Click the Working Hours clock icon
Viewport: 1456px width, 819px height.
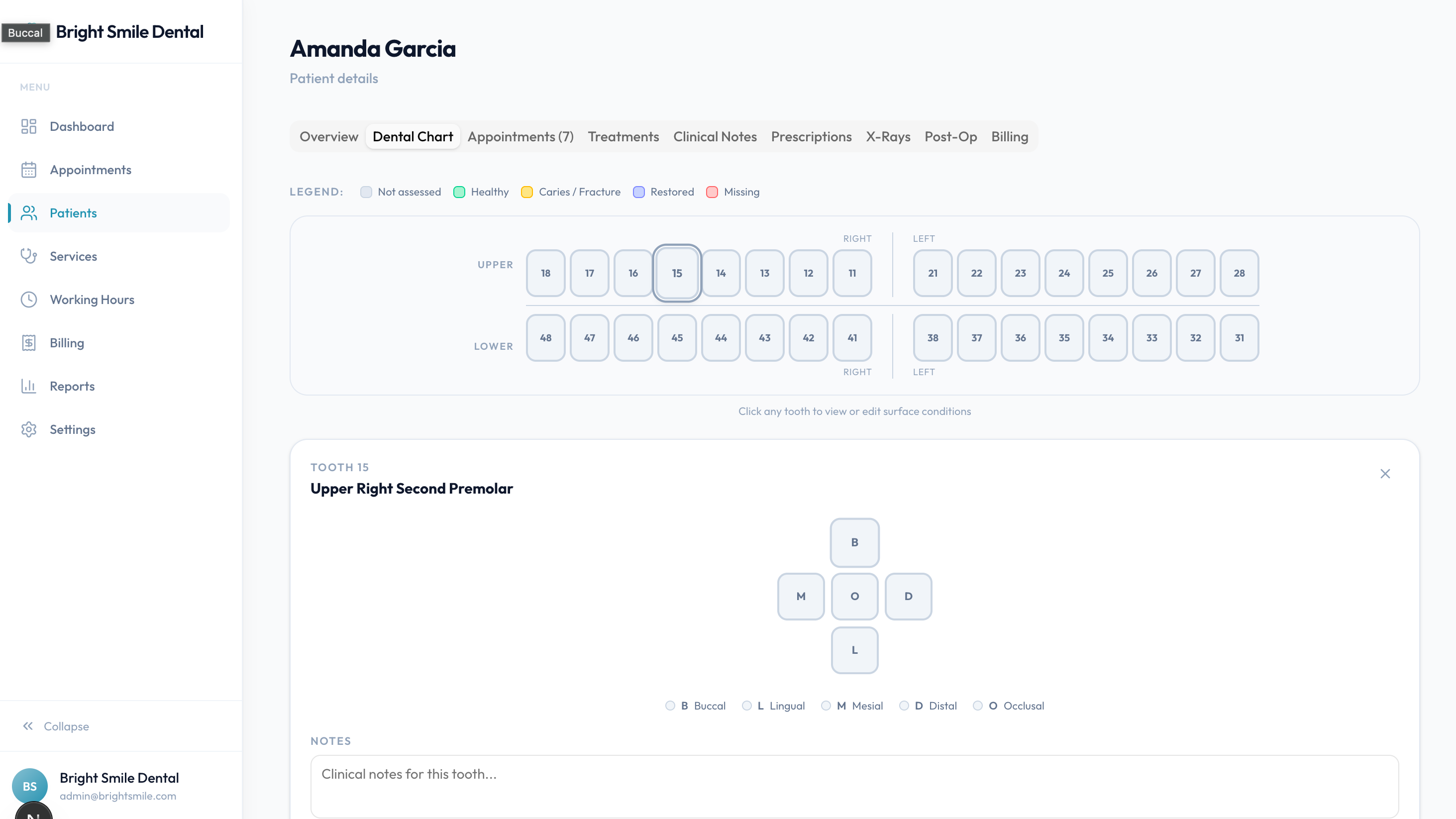[x=29, y=300]
